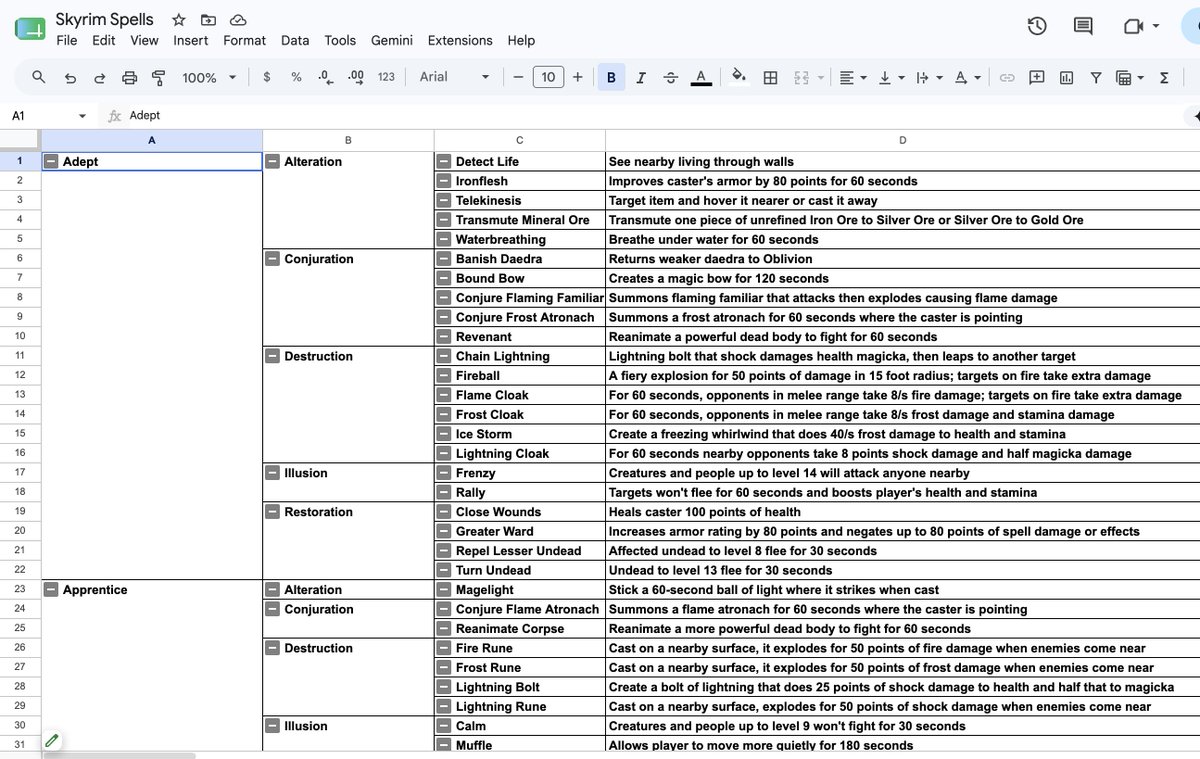The width and height of the screenshot is (1200, 759).
Task: Open the zoom 100% dropdown
Action: 209,77
